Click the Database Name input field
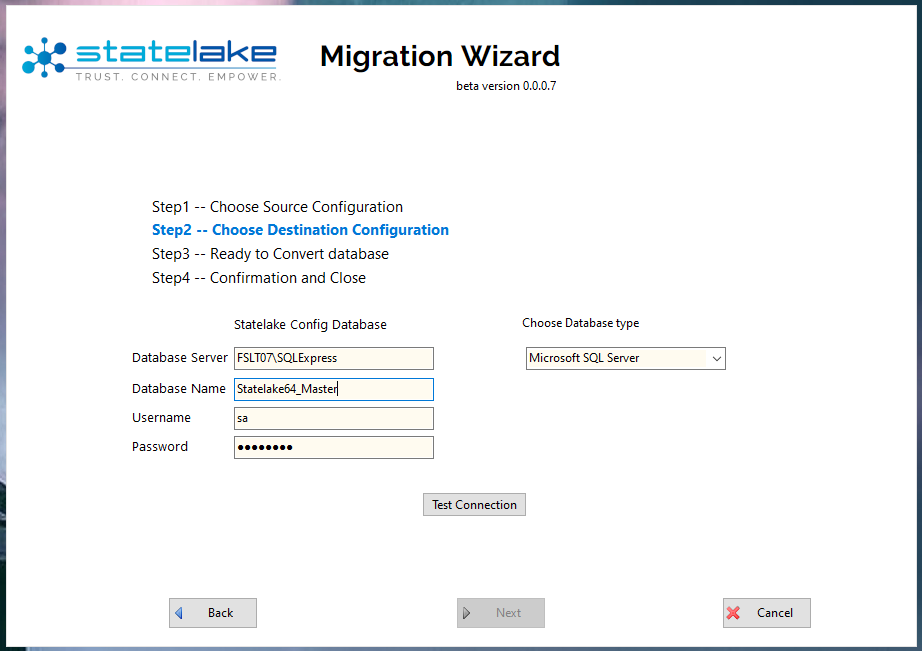The height and width of the screenshot is (651, 922). coord(334,389)
